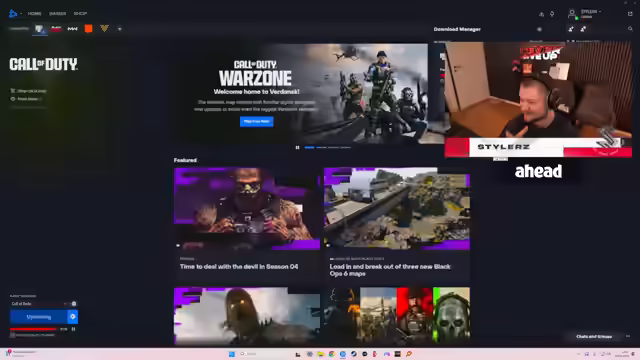Click the Add Friend icon
This screenshot has height=360, width=640.
(x=571, y=29)
